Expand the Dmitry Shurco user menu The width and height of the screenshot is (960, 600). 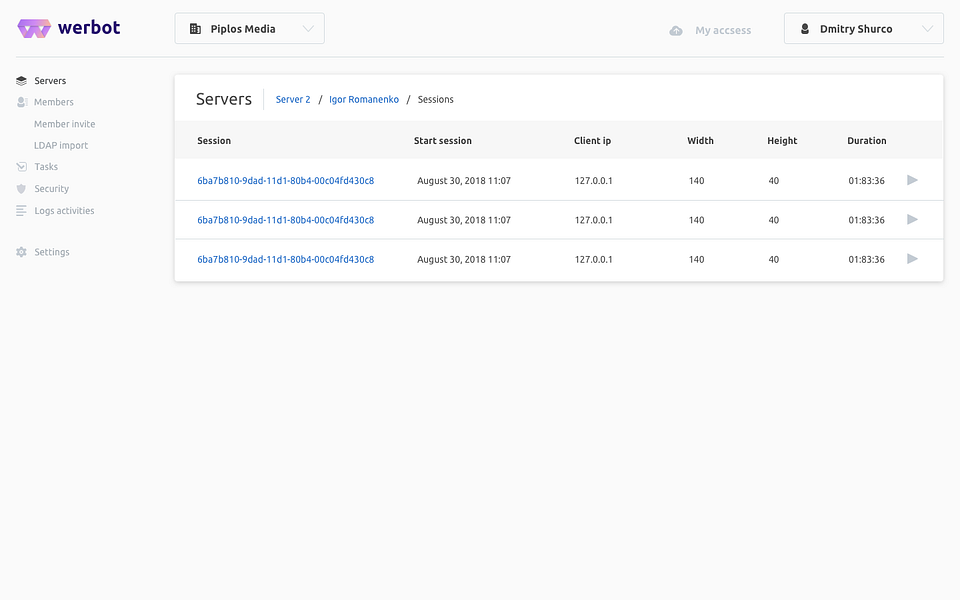(864, 29)
